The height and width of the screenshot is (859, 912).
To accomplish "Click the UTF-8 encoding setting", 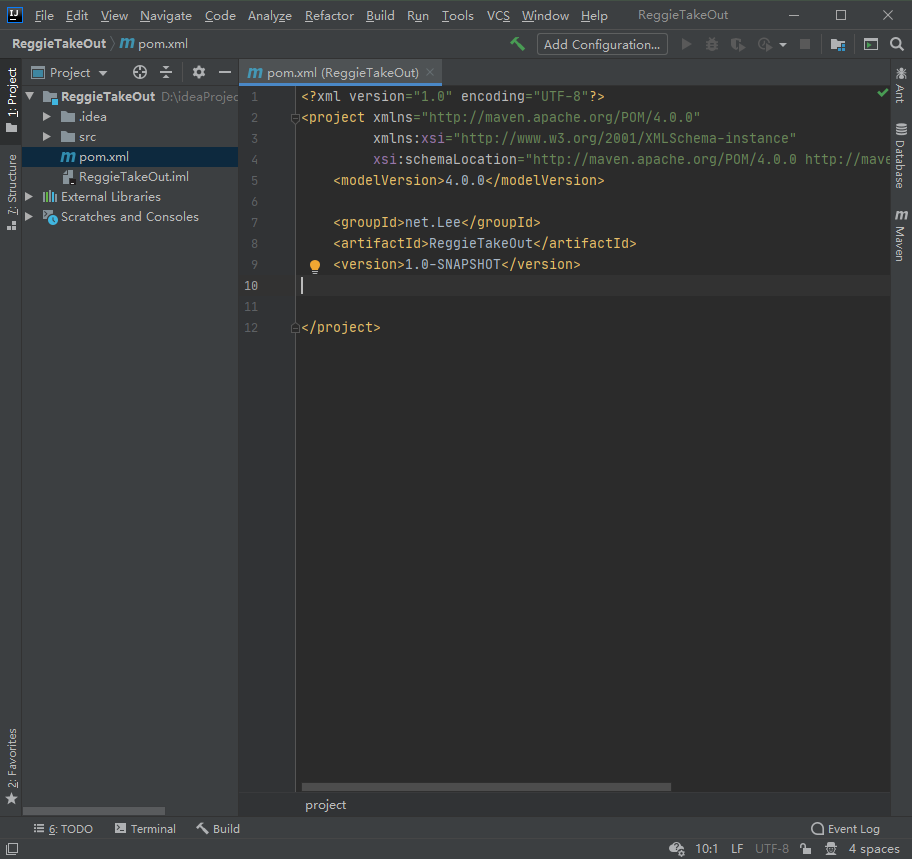I will point(772,849).
